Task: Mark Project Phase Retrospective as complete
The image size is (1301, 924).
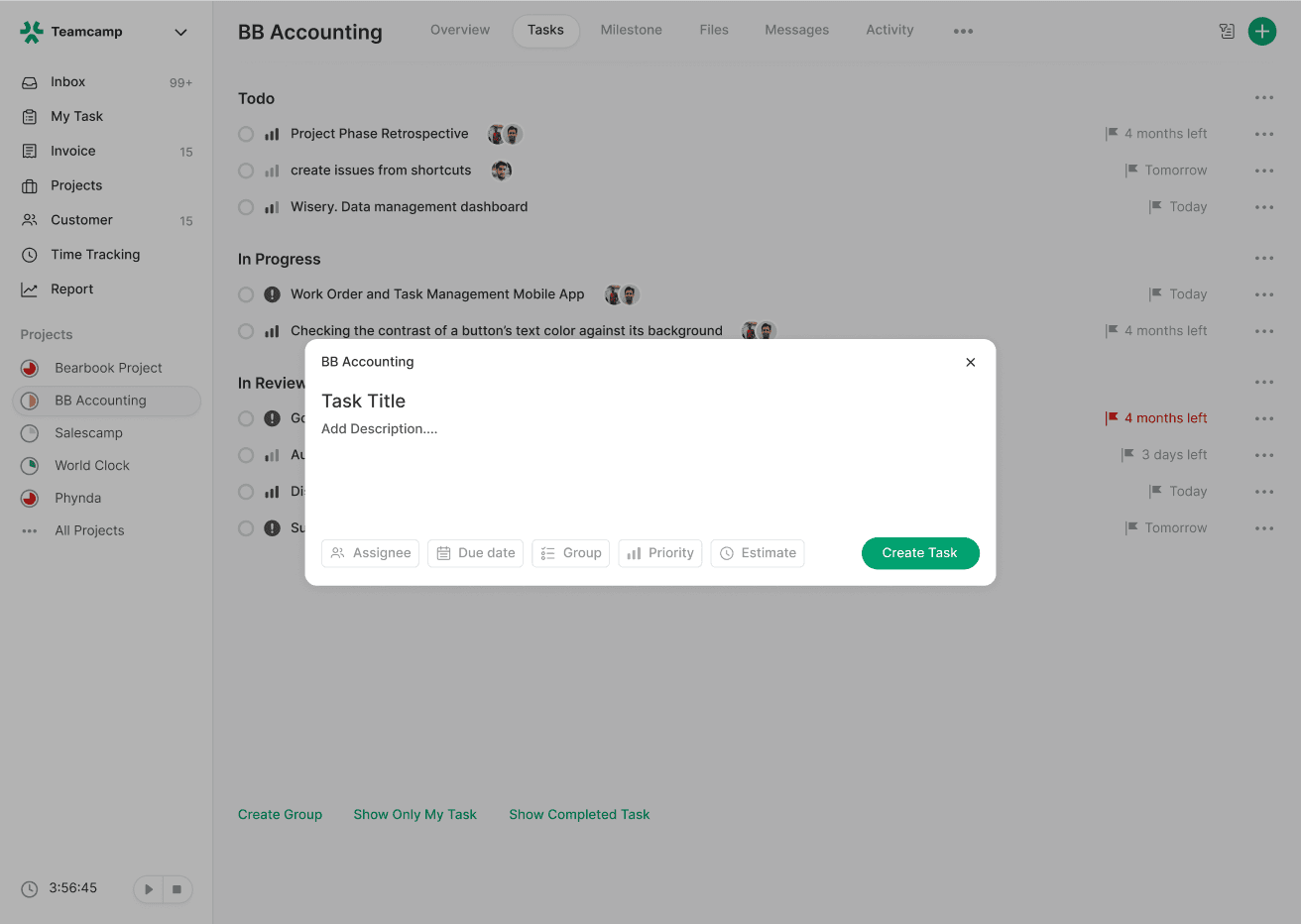Action: 245,134
